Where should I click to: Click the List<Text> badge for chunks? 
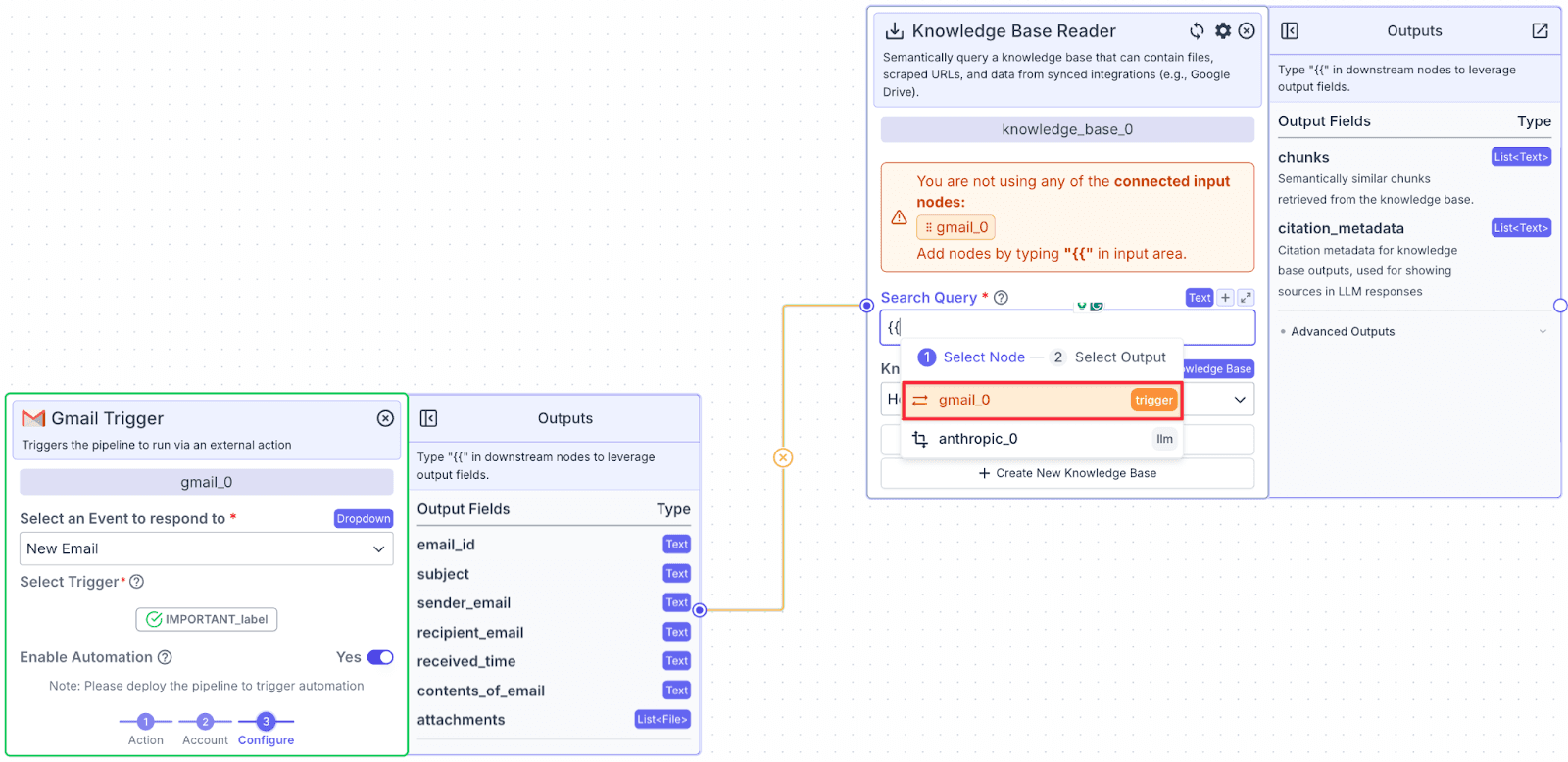[1521, 157]
